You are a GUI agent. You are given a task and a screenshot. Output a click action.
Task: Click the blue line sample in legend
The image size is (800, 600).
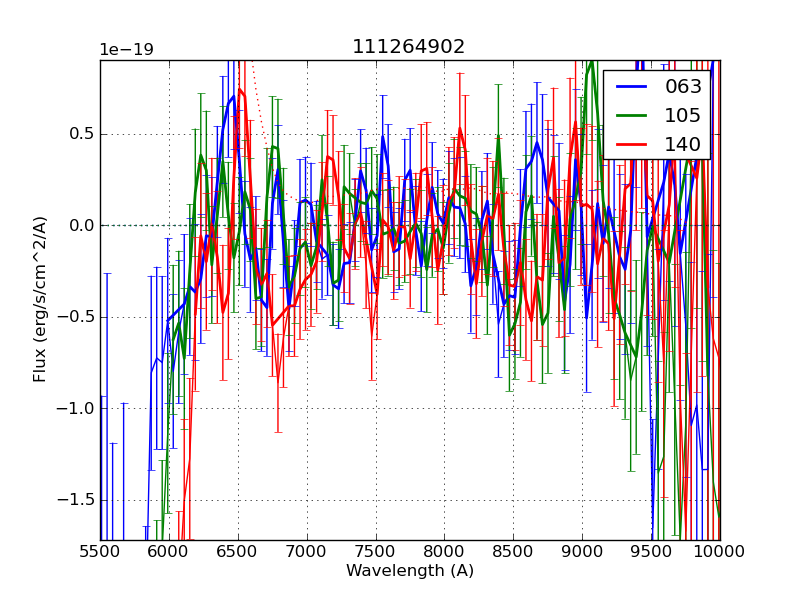[632, 86]
